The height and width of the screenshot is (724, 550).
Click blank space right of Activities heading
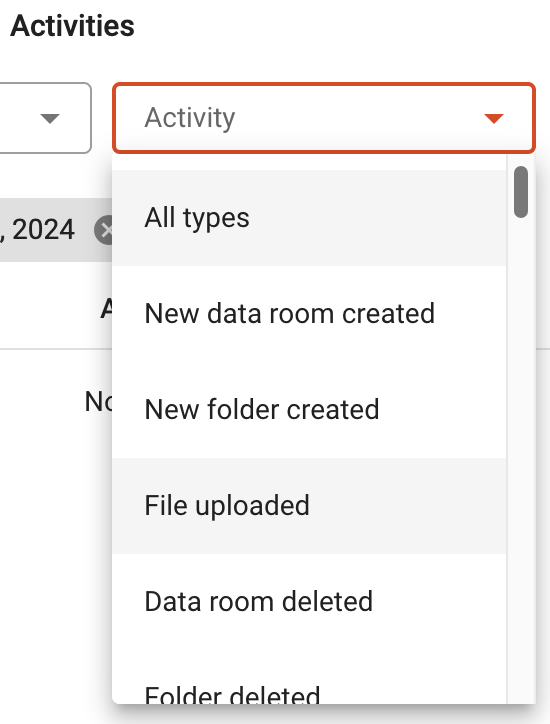pyautogui.click(x=342, y=26)
